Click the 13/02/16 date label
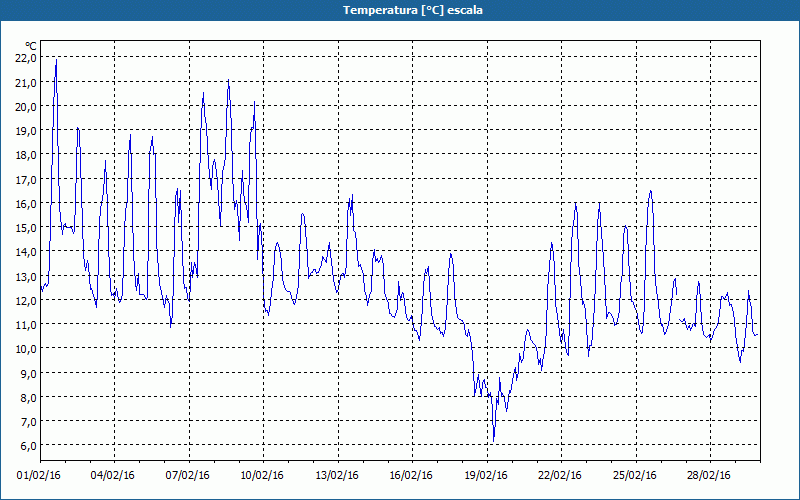 click(337, 476)
